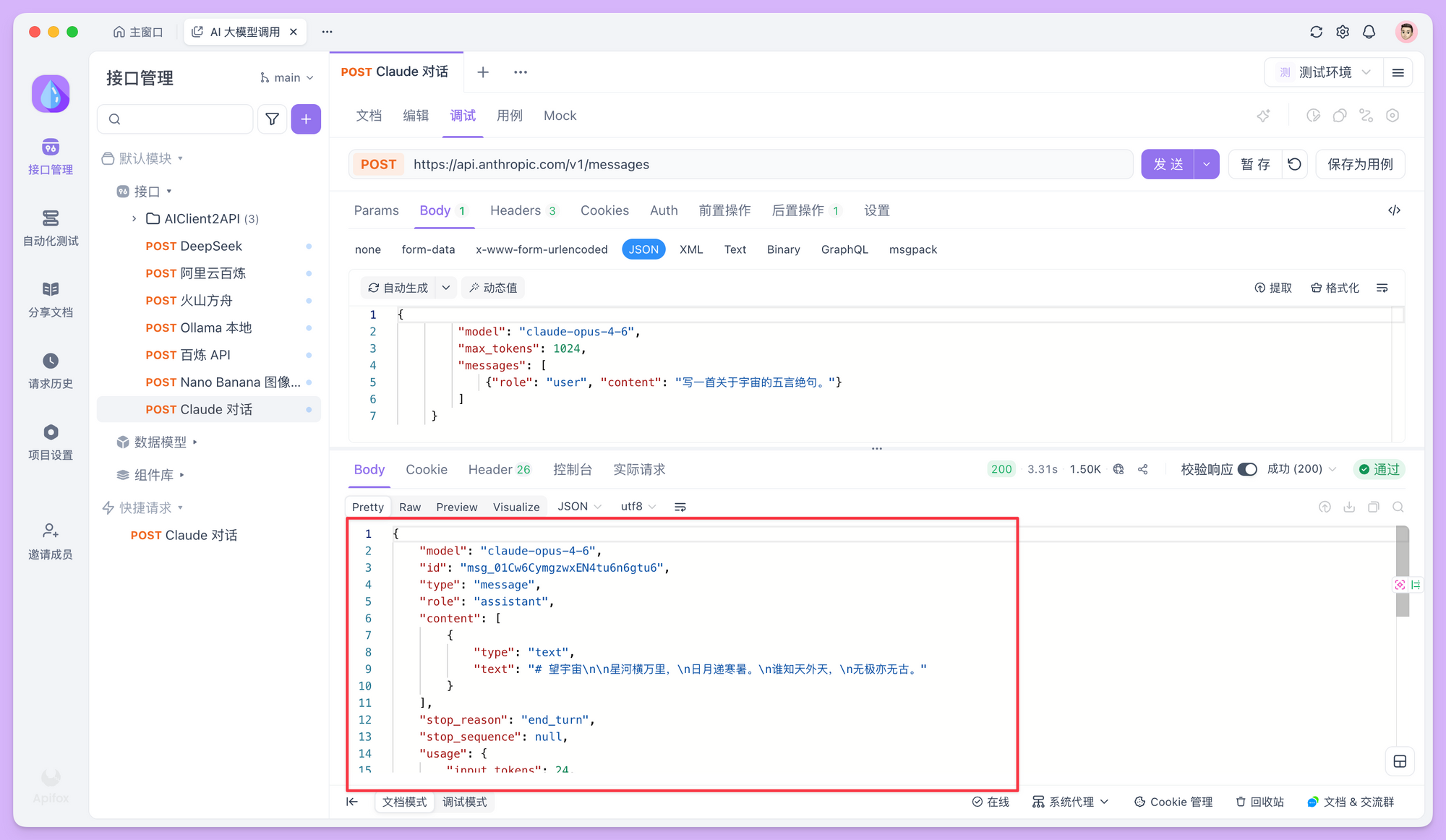Click the refresh sync icon at top
1446x840 pixels.
1316,32
